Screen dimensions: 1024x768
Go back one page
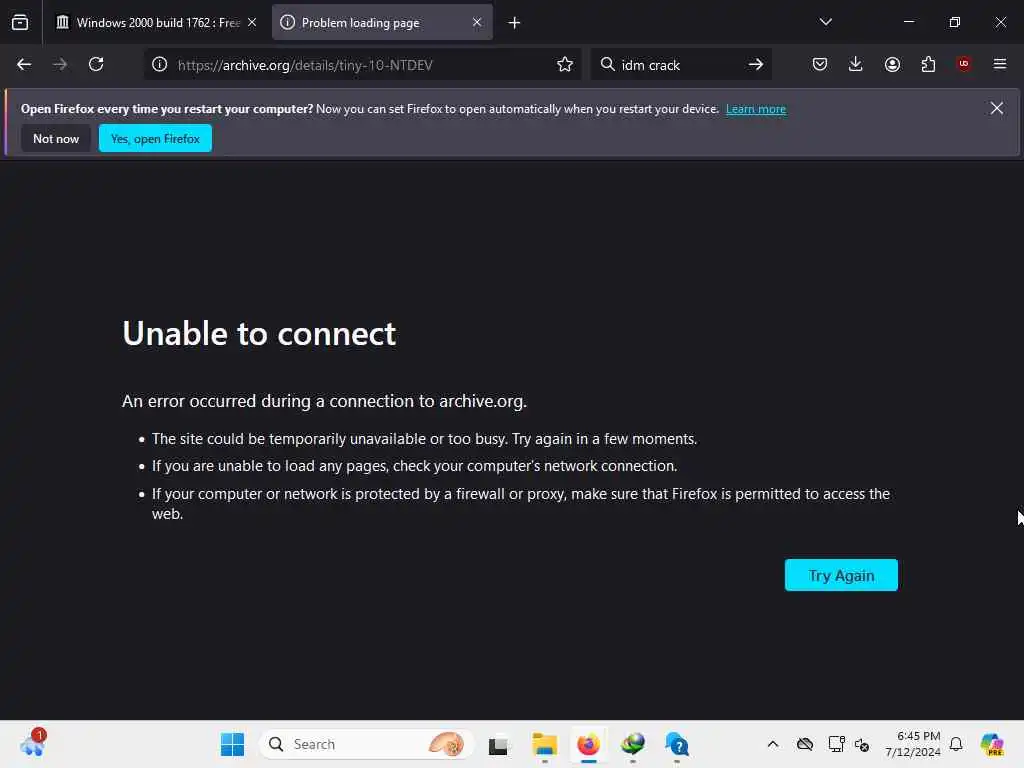pyautogui.click(x=24, y=64)
